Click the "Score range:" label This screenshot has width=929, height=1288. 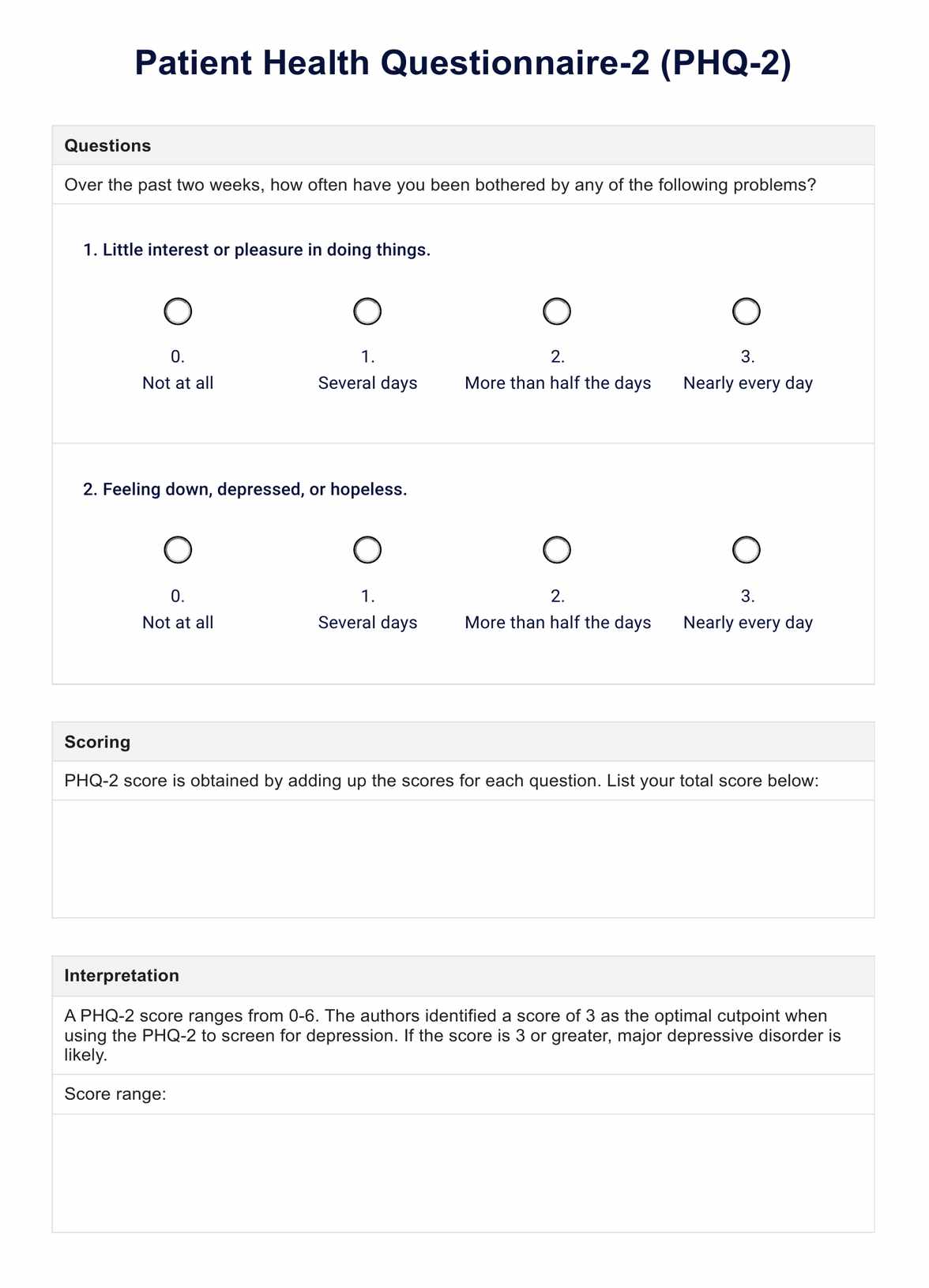click(x=115, y=1094)
